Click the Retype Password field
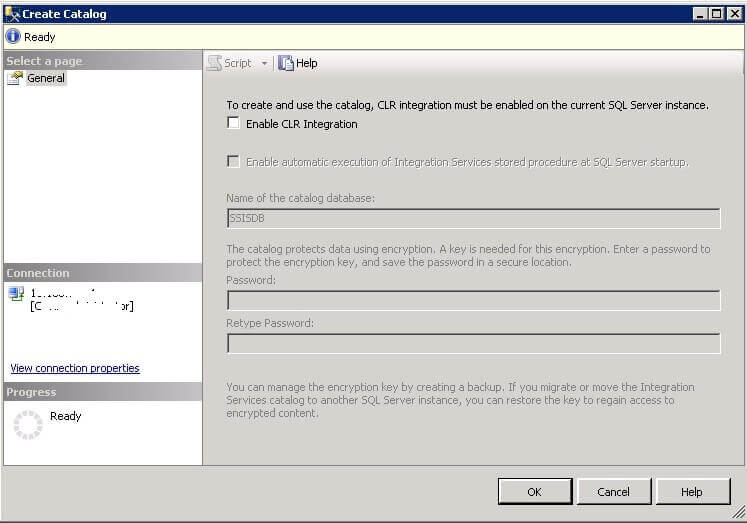Viewport: 747px width, 523px height. point(474,343)
